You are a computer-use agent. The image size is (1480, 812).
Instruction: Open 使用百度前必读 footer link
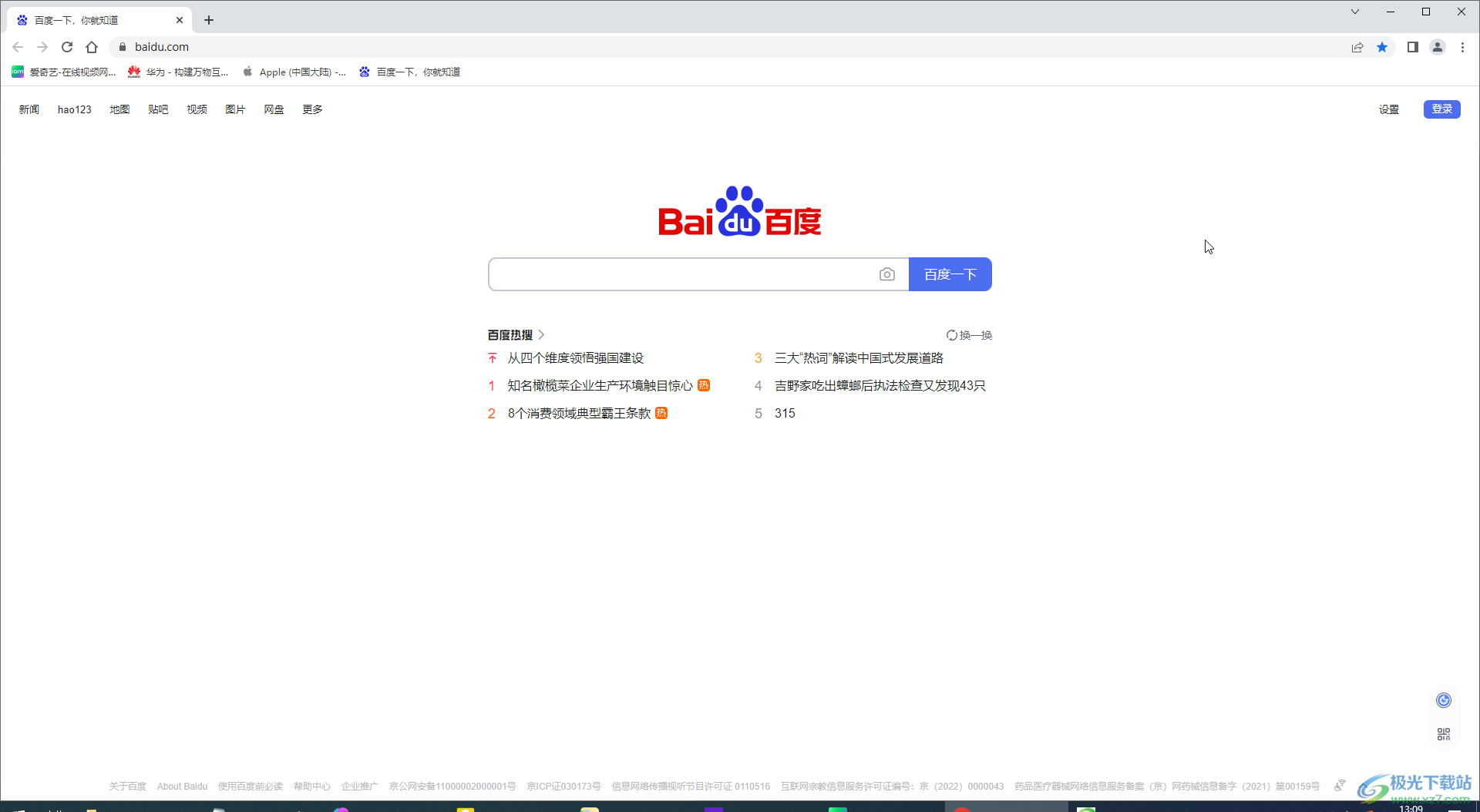(x=251, y=787)
